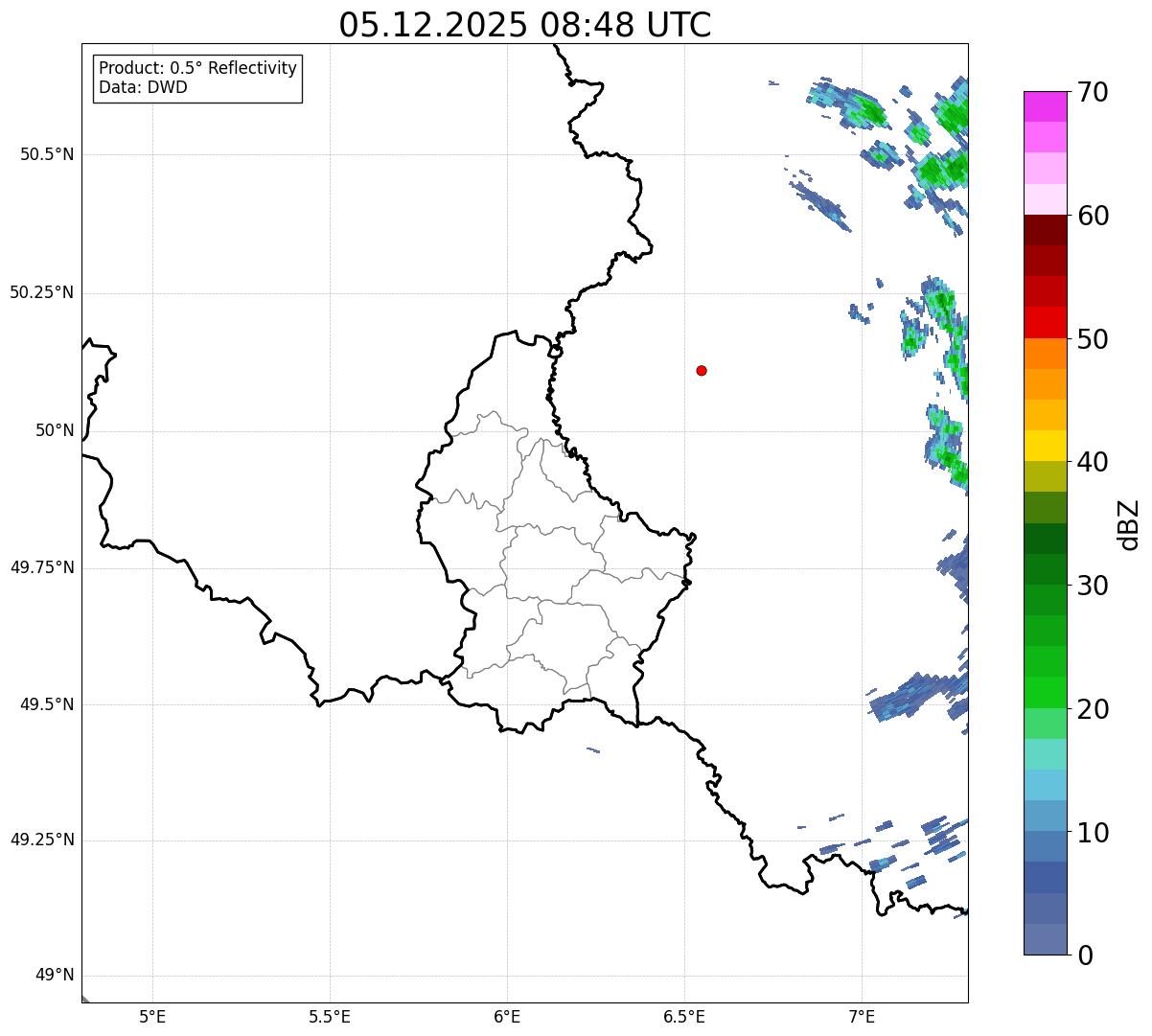Click the 'Data: DWD' label

coord(143,88)
